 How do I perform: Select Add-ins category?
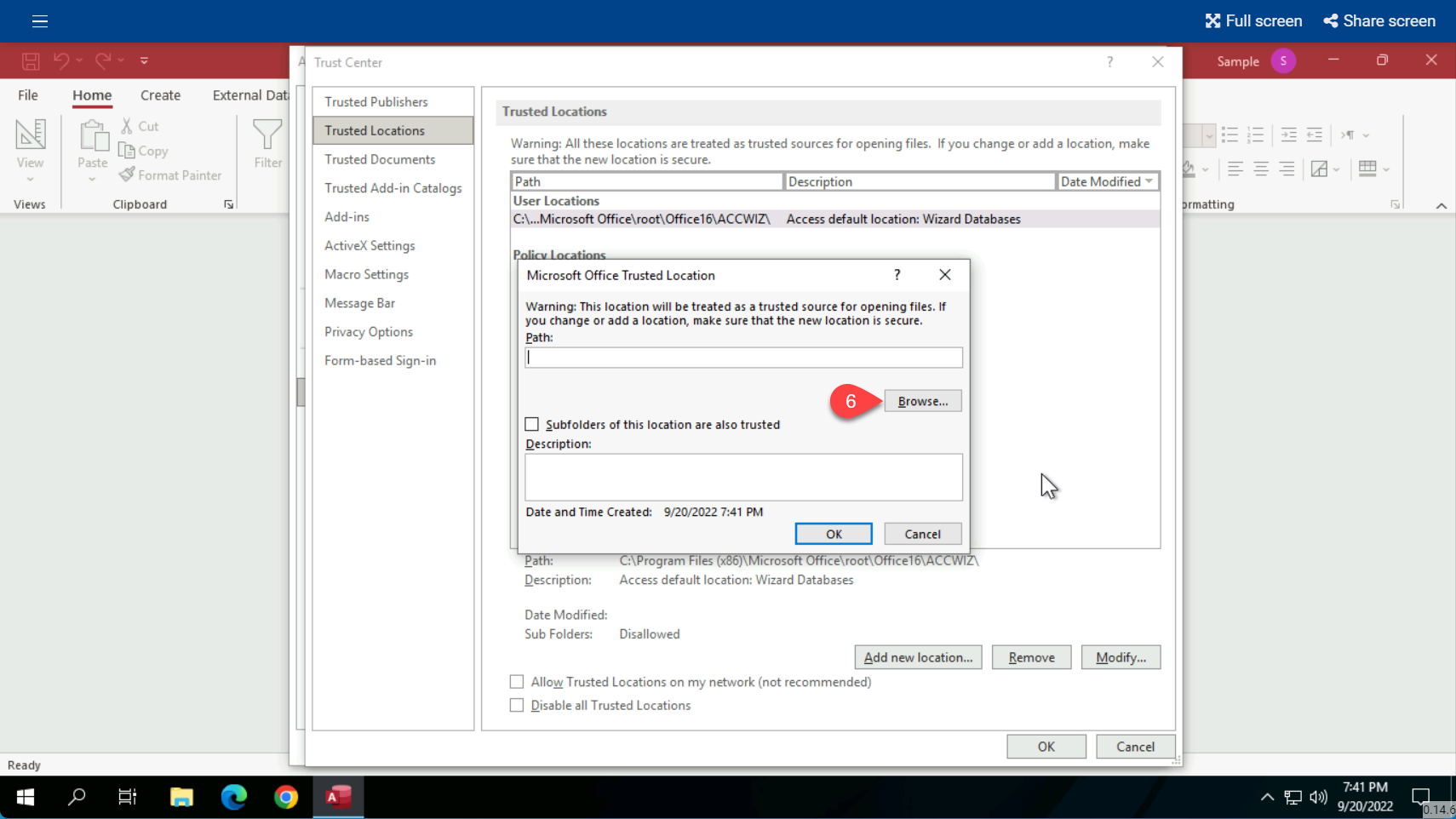[x=393, y=217]
